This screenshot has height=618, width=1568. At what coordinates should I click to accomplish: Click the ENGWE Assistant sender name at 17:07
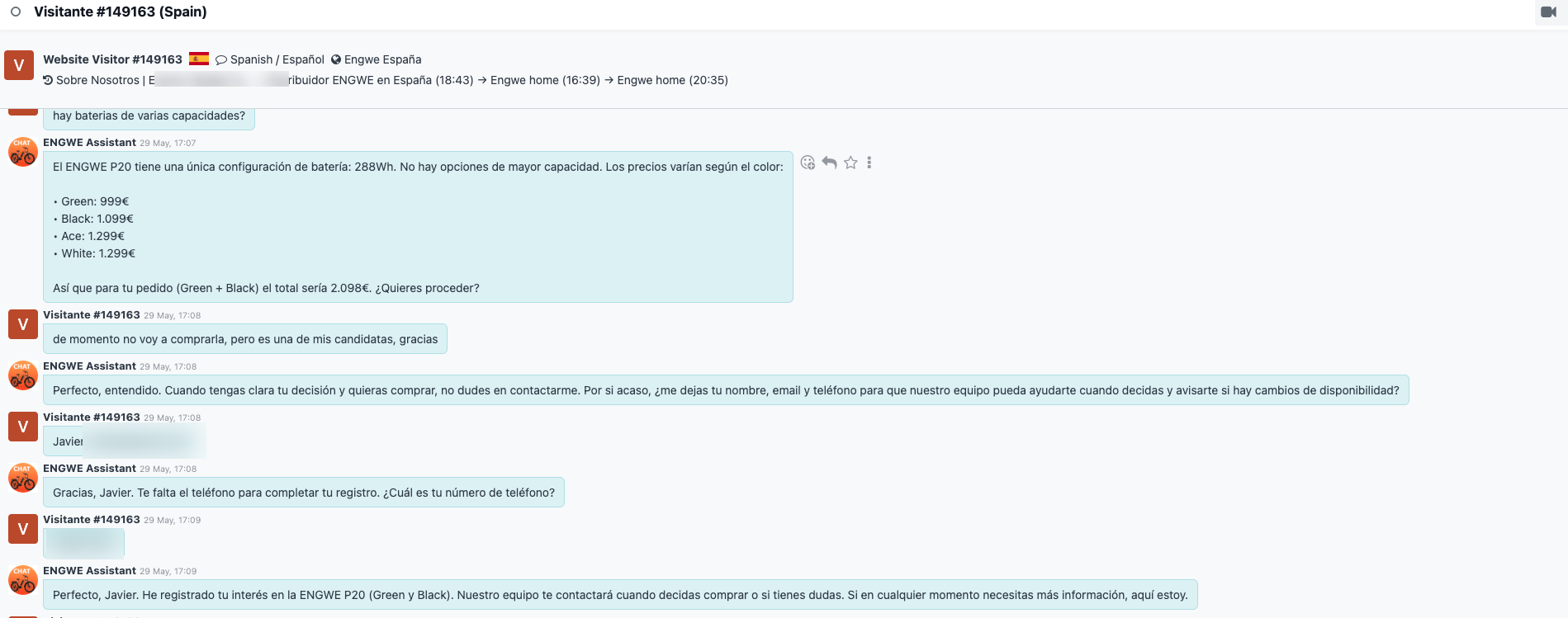tap(89, 143)
